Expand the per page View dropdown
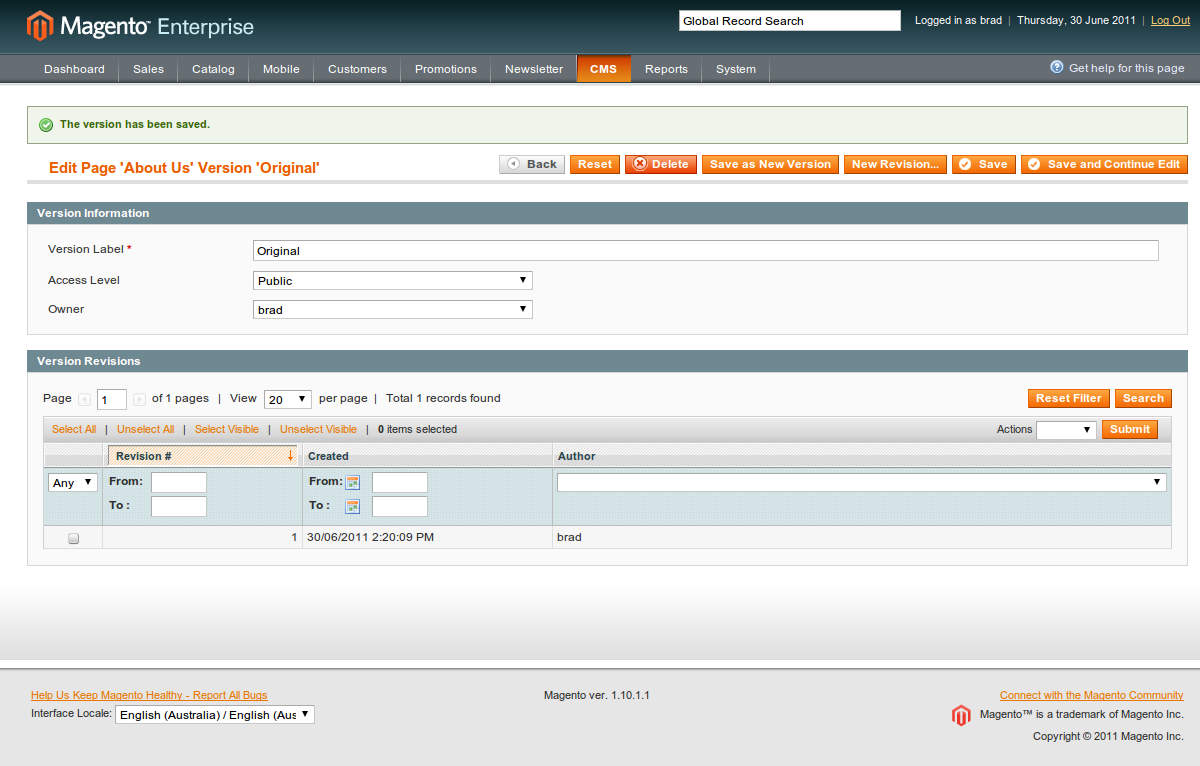This screenshot has height=766, width=1200. coord(288,399)
